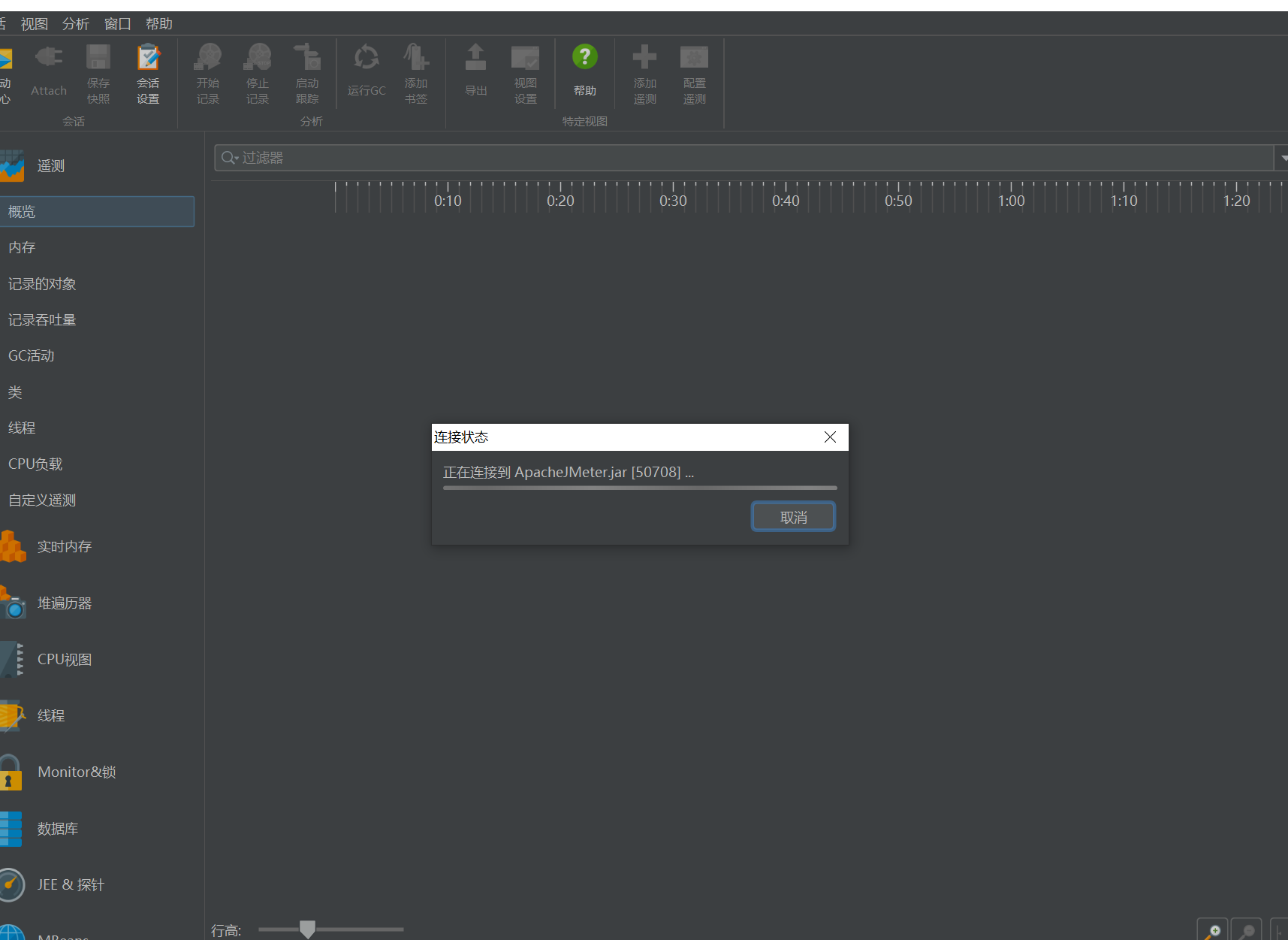Image resolution: width=1288 pixels, height=940 pixels.
Task: Click text 正在连接到 ApacheJMeter.jar [50708]
Action: pos(569,472)
